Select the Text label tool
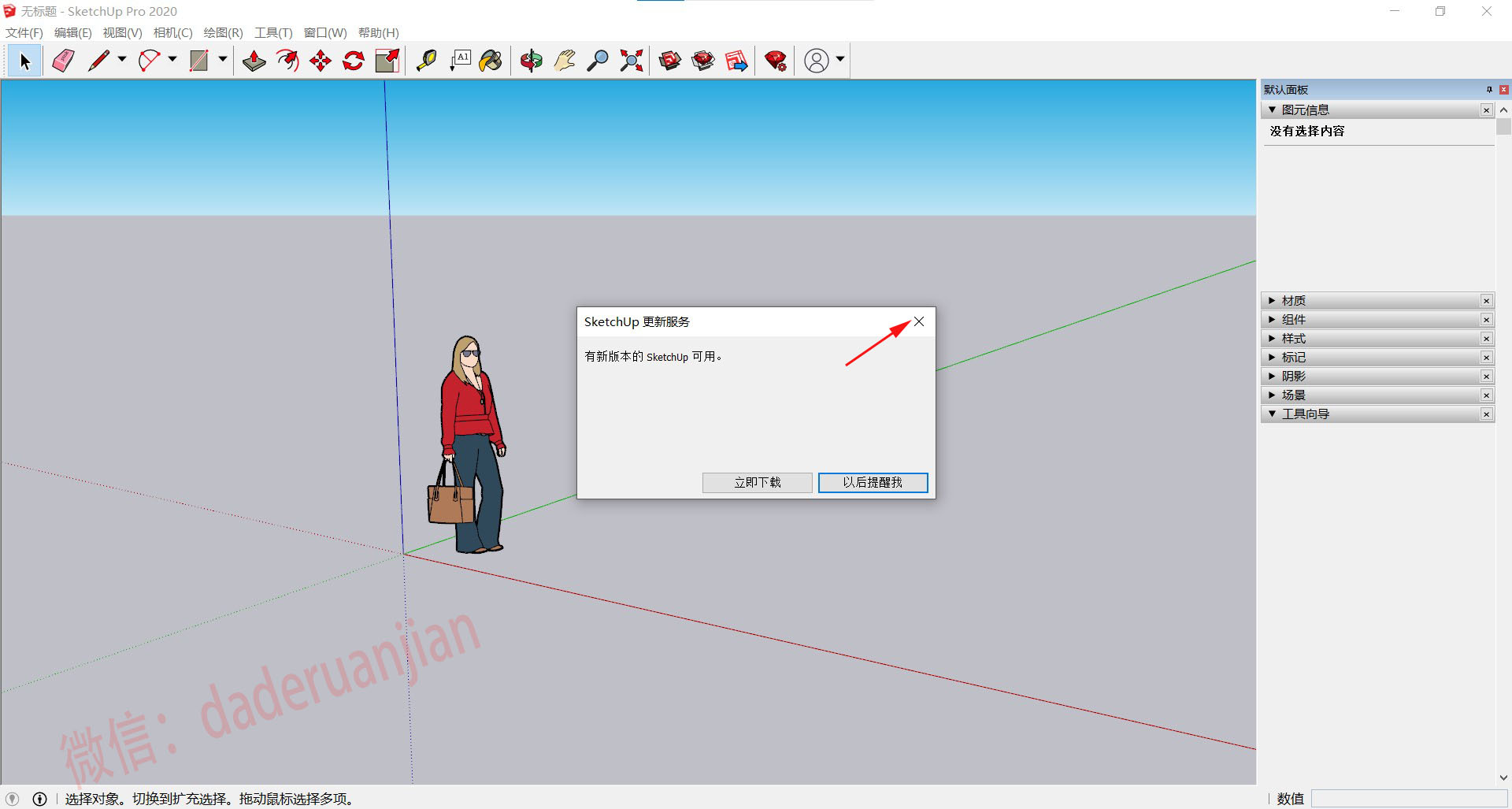Screen dimensions: 1512x809 pos(460,61)
